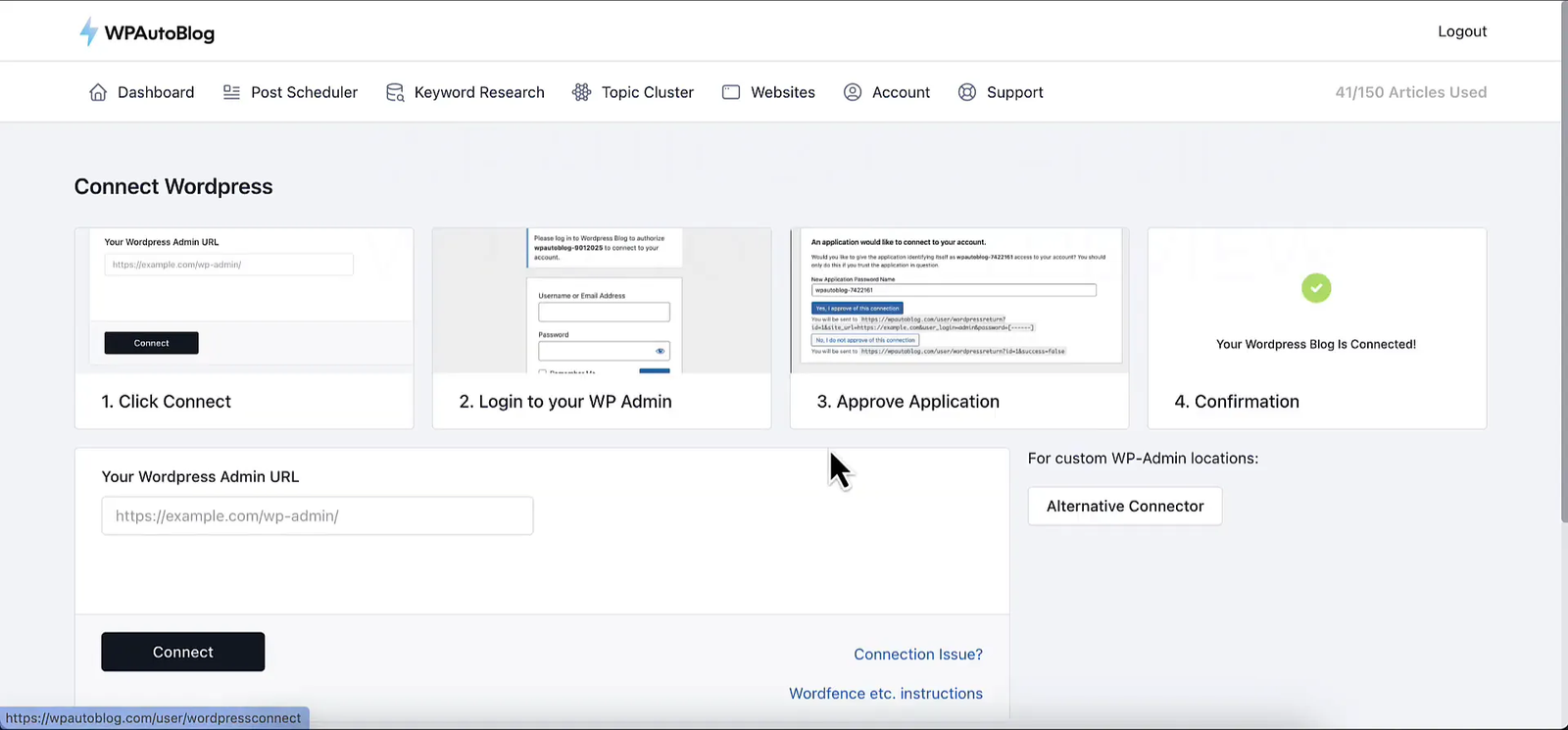This screenshot has height=730, width=1568.
Task: Go to Keyword Research
Action: pyautogui.click(x=465, y=92)
